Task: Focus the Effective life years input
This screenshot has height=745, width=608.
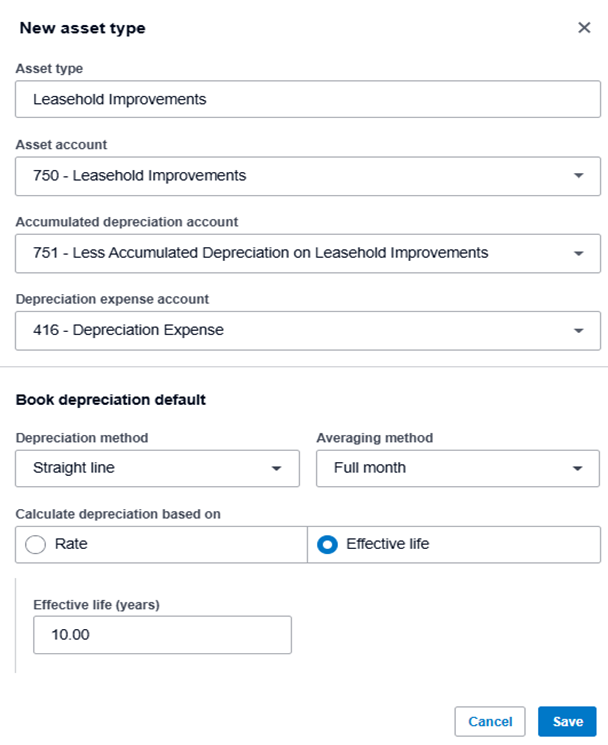Action: (x=162, y=635)
